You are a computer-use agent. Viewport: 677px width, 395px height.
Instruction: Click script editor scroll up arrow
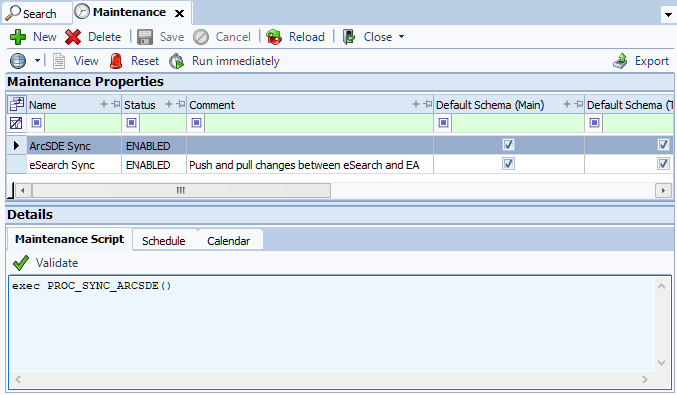click(x=661, y=286)
